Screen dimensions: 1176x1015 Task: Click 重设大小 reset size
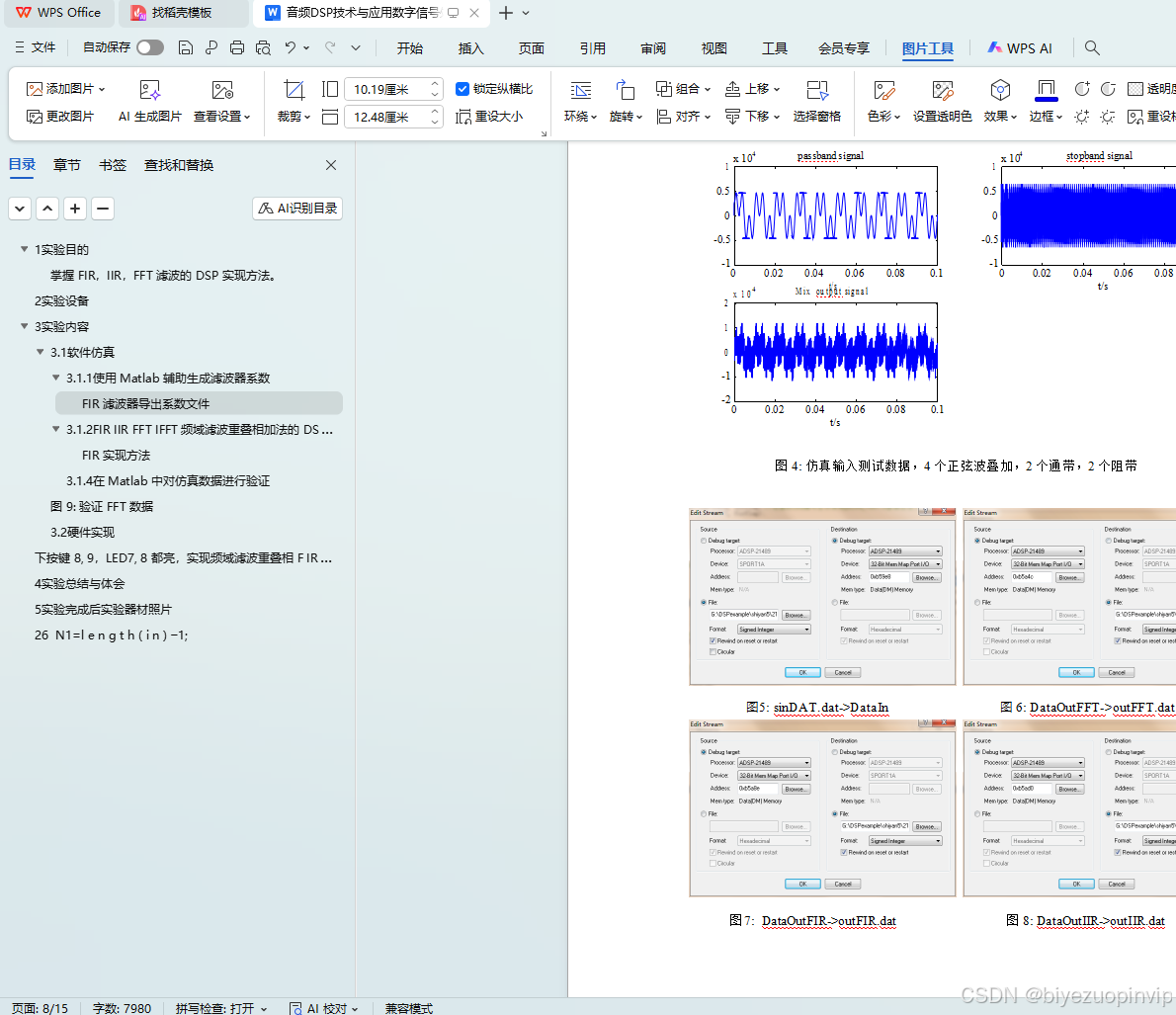489,117
